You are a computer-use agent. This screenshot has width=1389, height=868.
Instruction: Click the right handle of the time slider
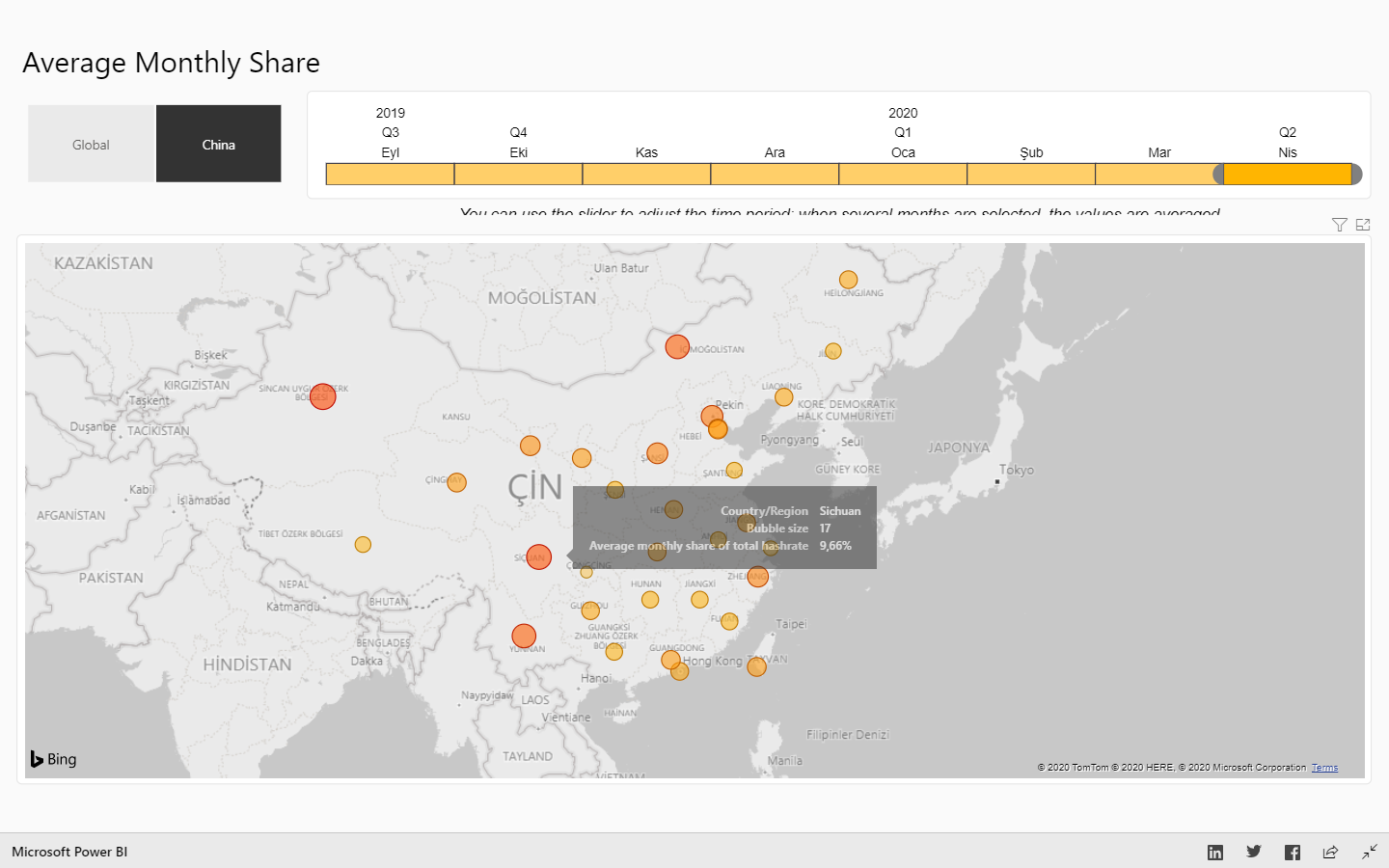1356,175
